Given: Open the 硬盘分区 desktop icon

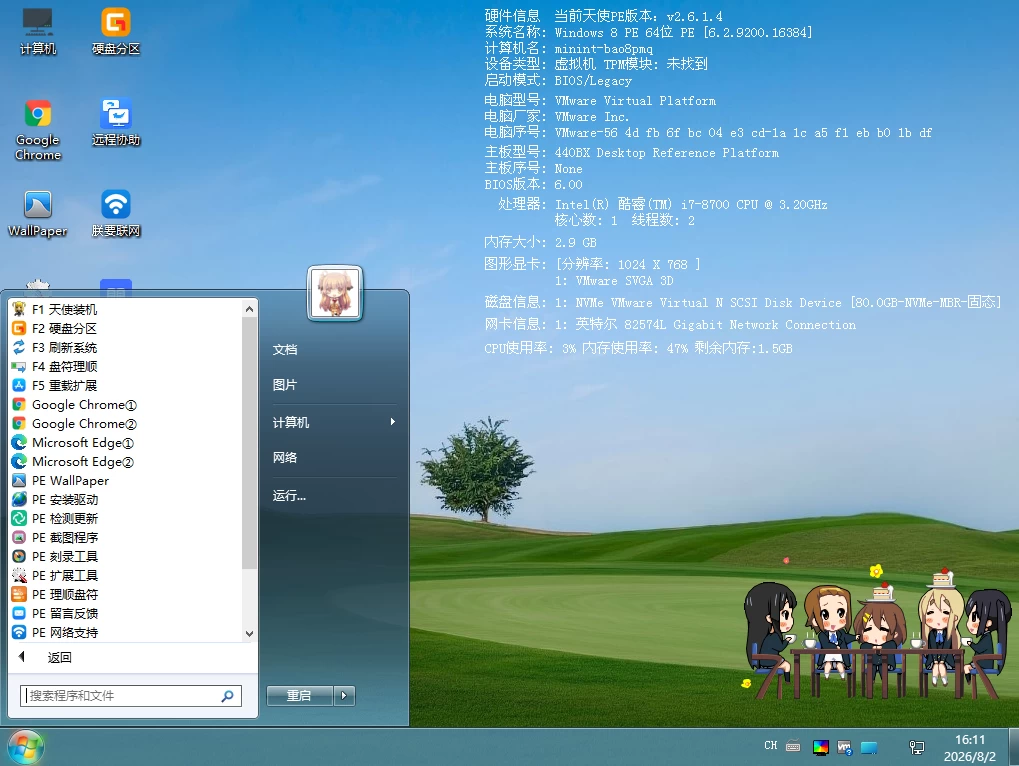Looking at the screenshot, I should [116, 31].
